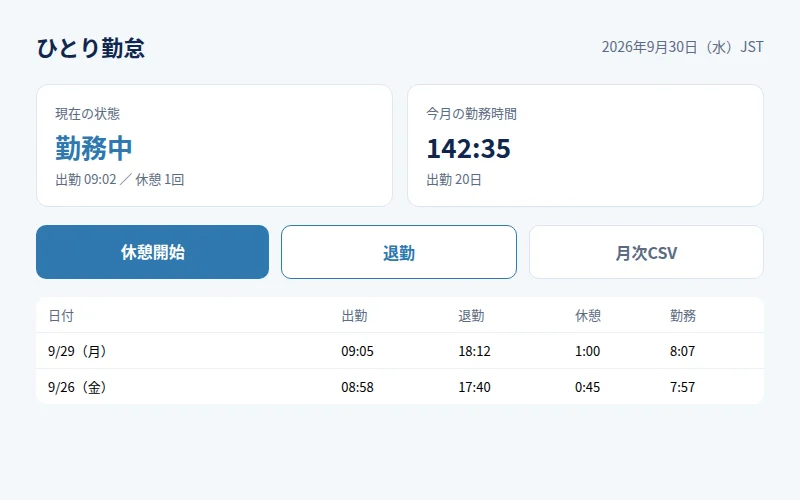Click the 休憩 column header

[588, 316]
